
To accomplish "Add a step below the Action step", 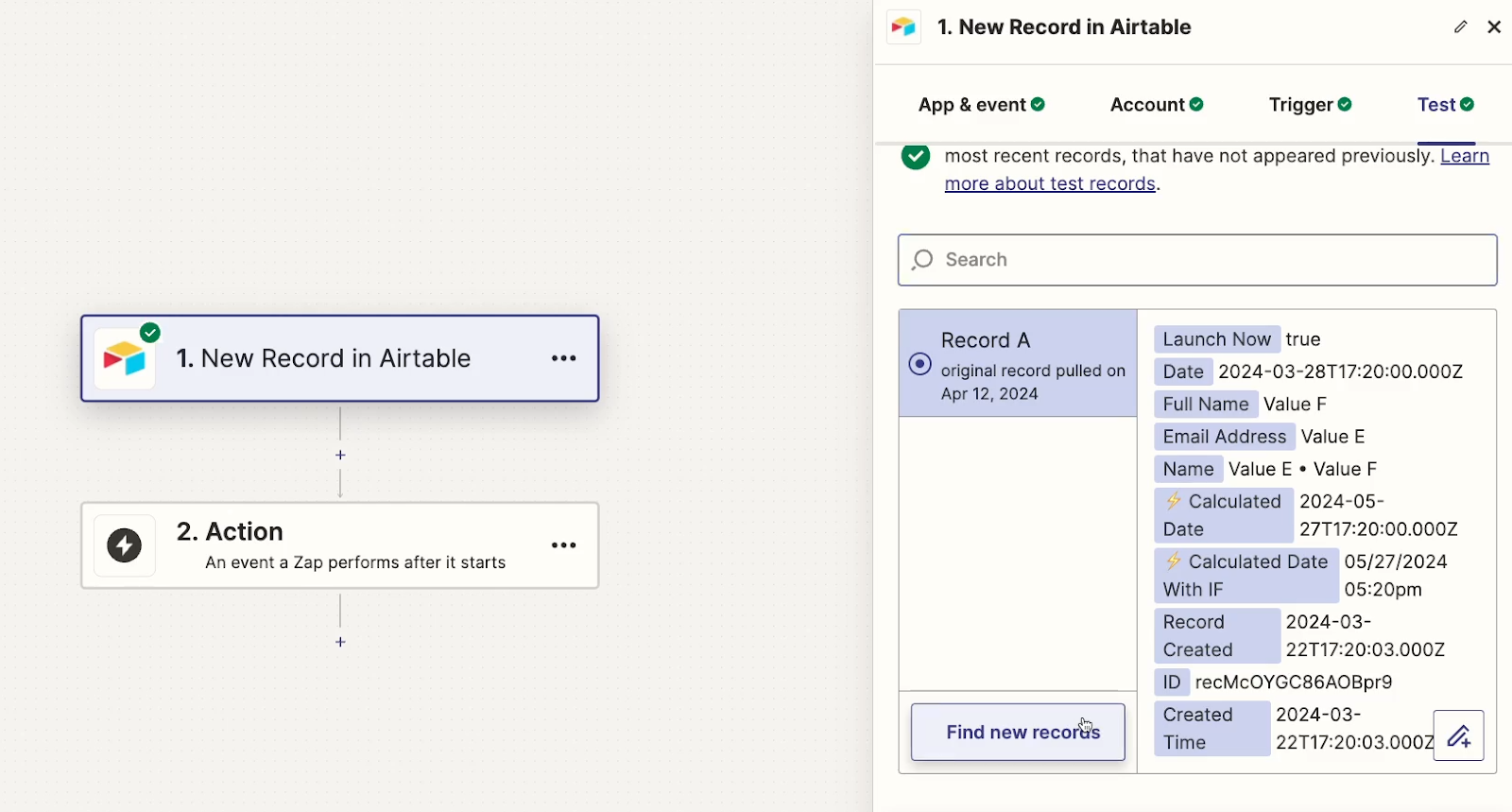I will click(x=340, y=642).
